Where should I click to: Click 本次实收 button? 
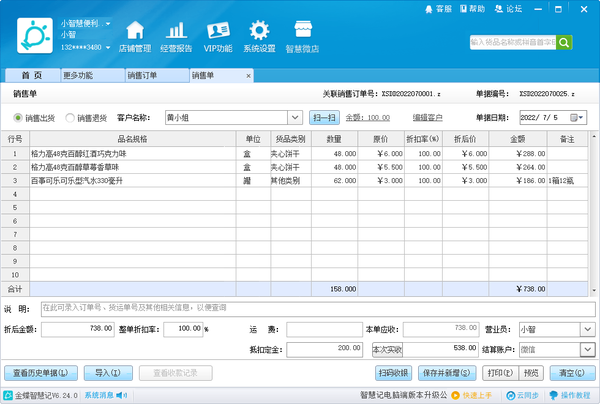click(387, 350)
